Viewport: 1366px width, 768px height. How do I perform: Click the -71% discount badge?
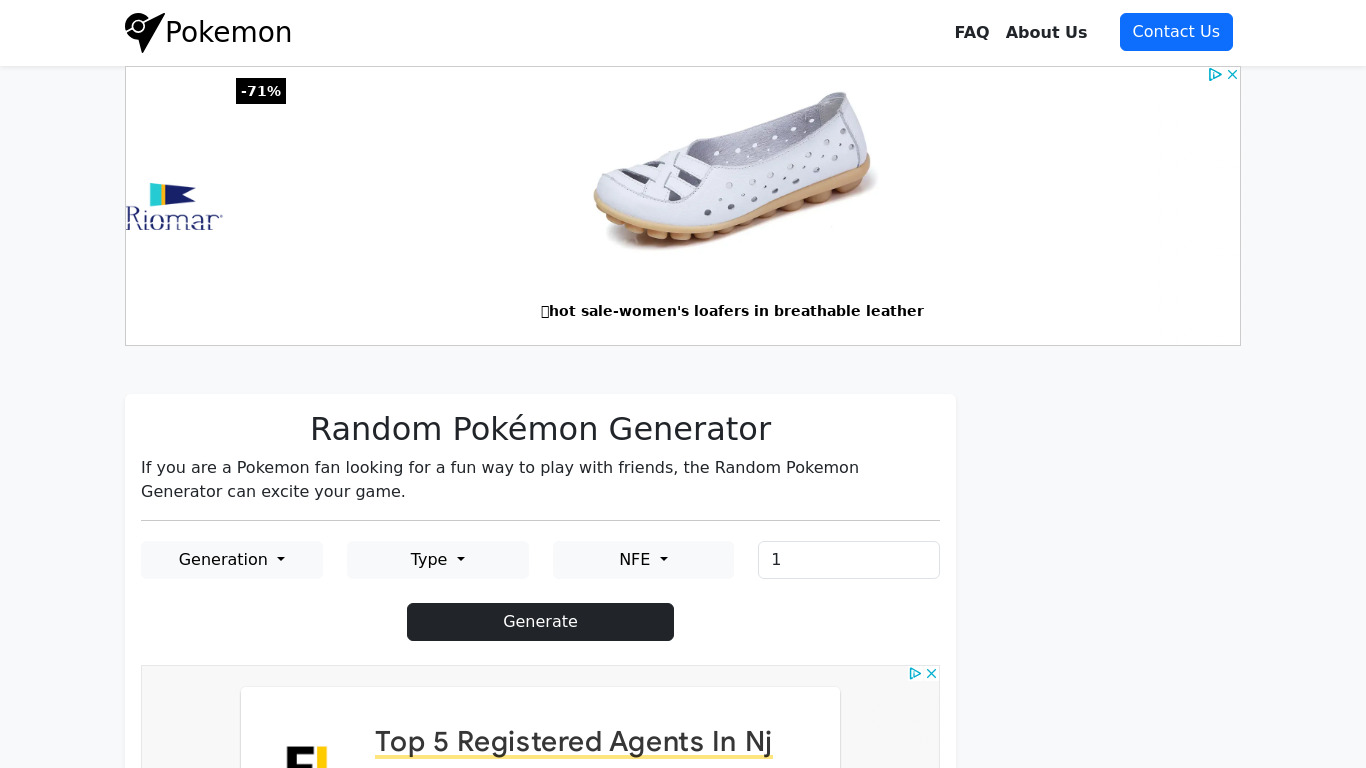click(261, 91)
